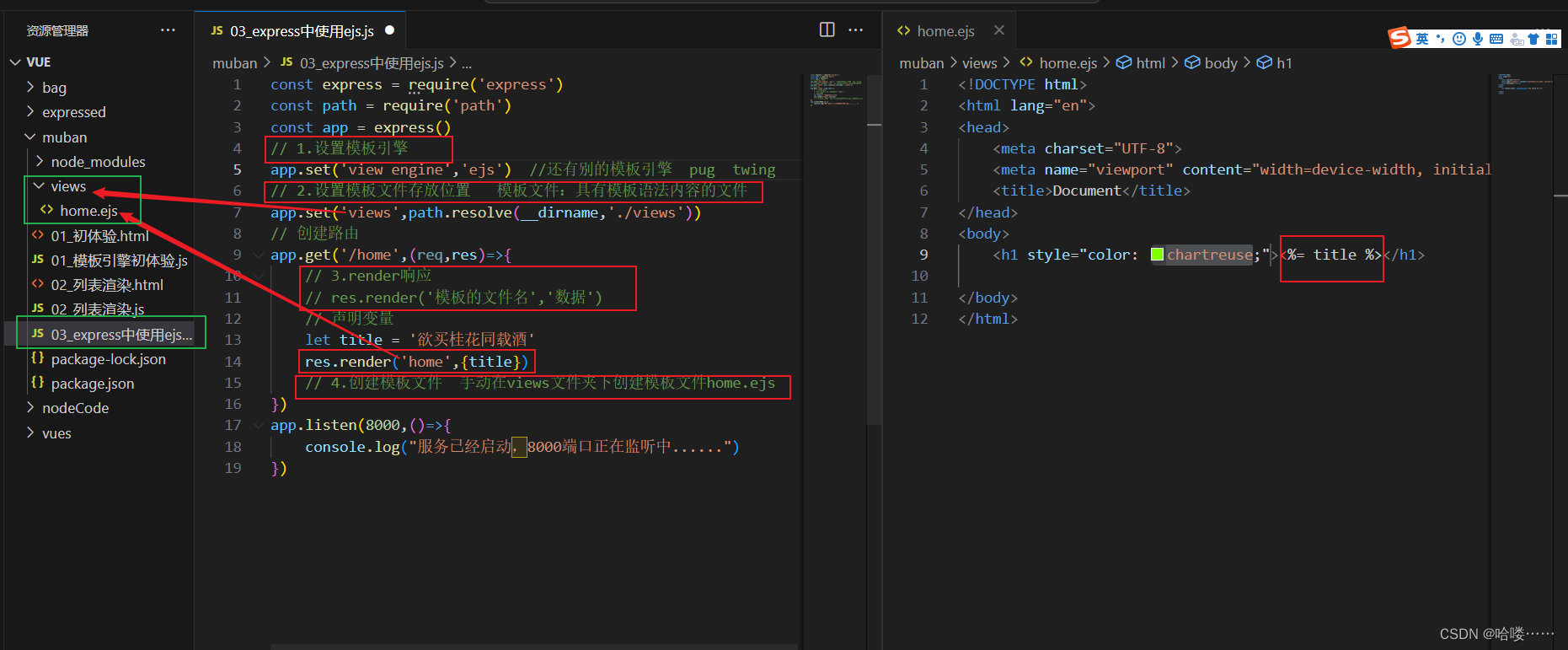Close the home.ejs tab
Image resolution: width=1568 pixels, height=650 pixels.
(999, 30)
